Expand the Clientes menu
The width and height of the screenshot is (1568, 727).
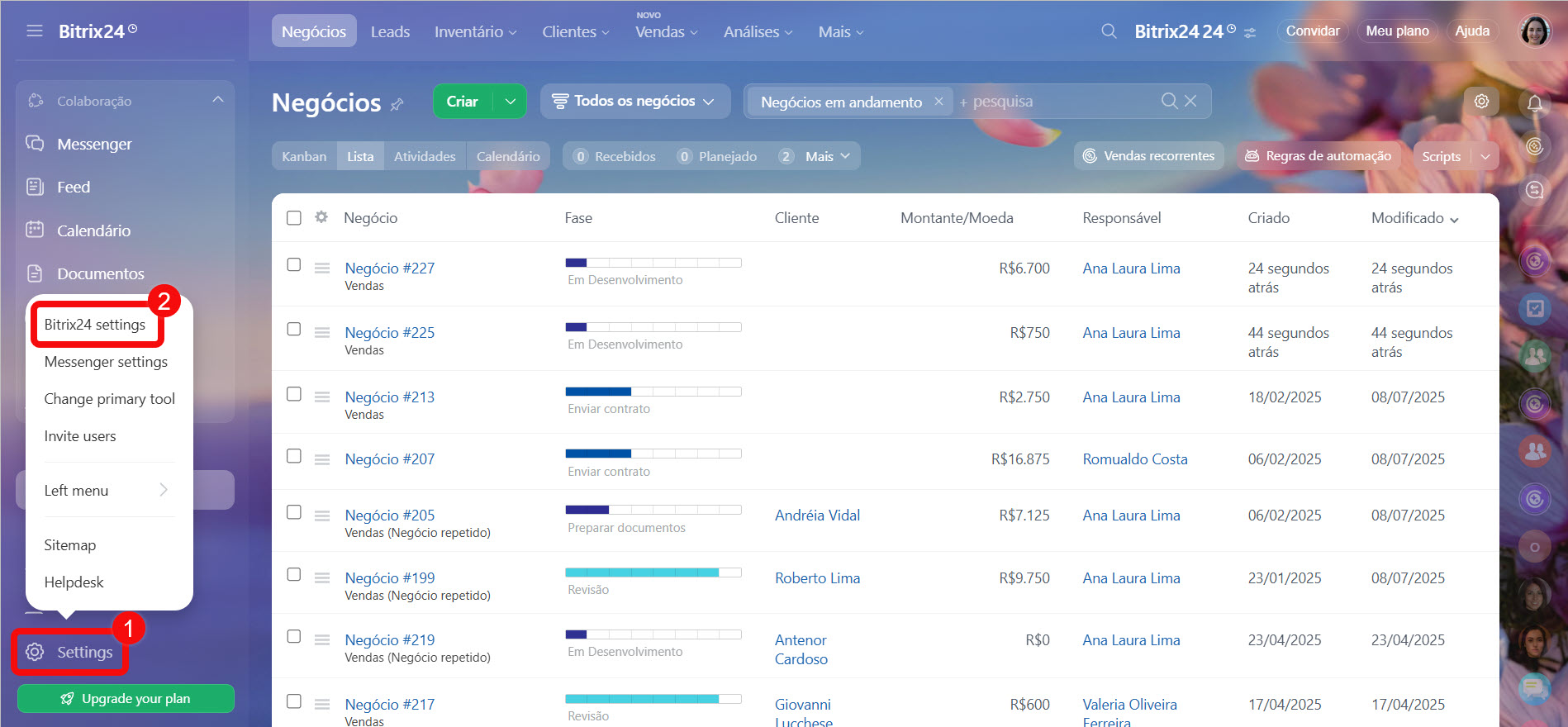[575, 31]
